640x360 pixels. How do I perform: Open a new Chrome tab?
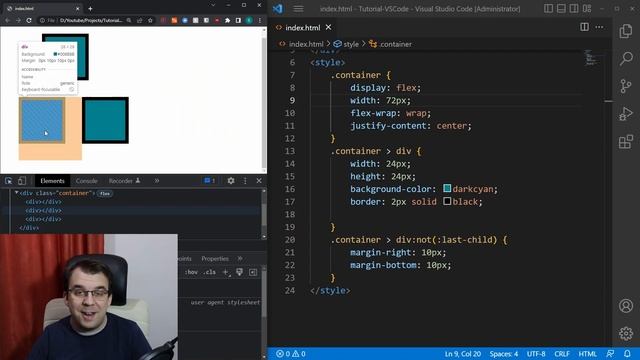(90, 9)
